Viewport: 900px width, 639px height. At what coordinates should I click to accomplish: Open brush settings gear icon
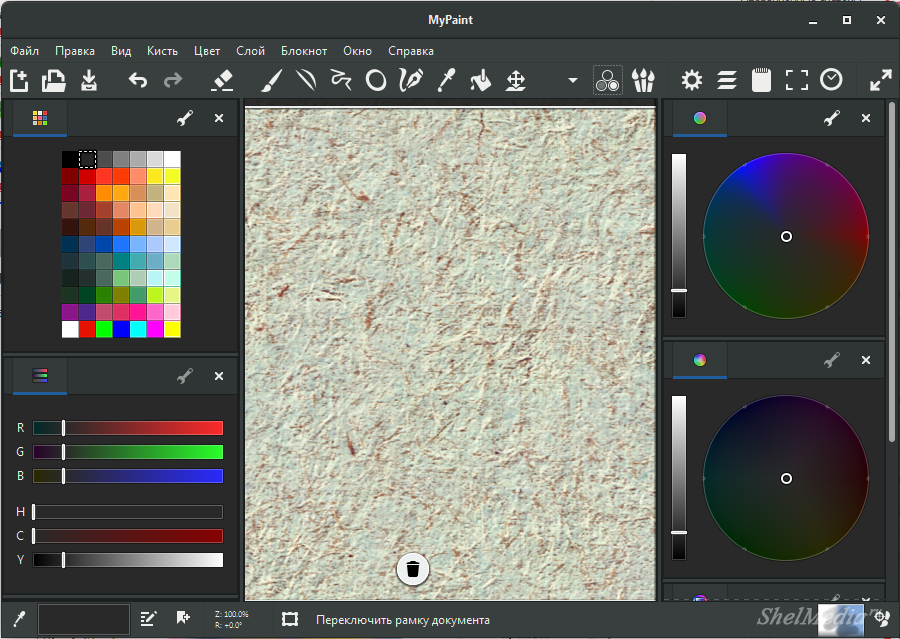pyautogui.click(x=692, y=80)
